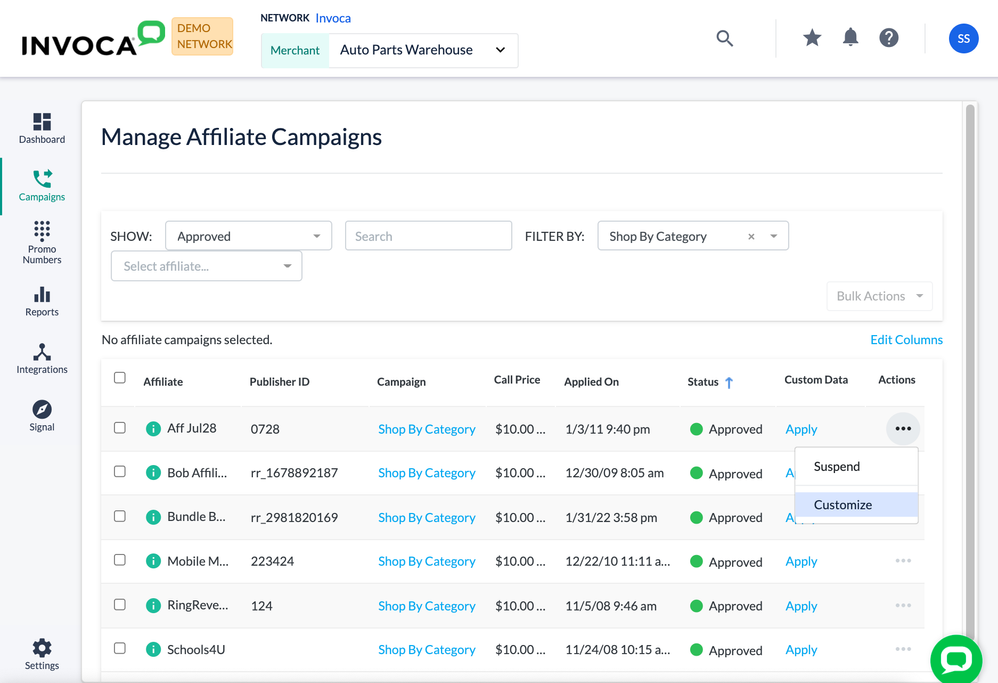This screenshot has height=683, width=998.
Task: Open Settings gear in sidebar
Action: tap(42, 654)
